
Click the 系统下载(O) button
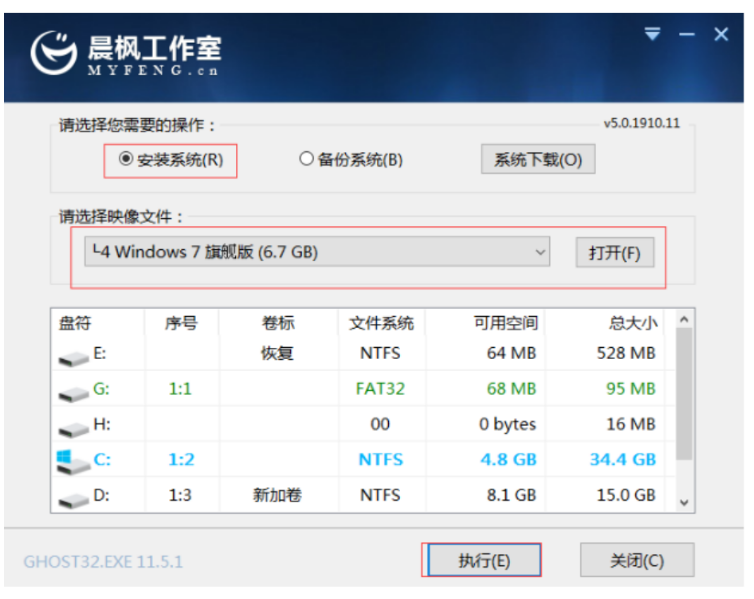(x=538, y=159)
